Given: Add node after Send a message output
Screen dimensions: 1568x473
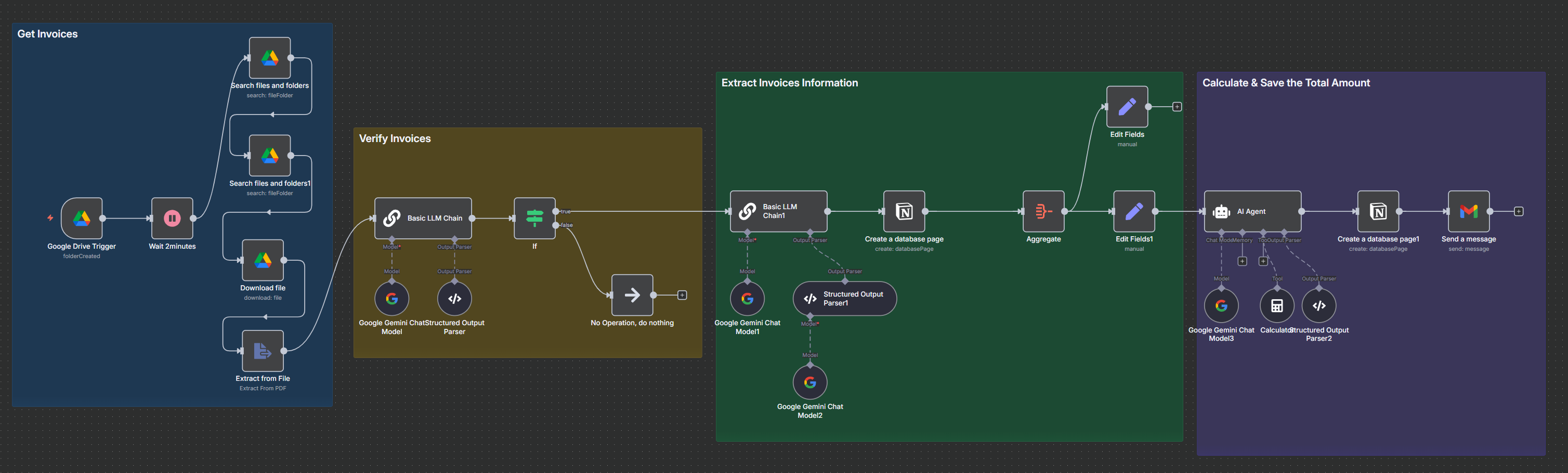Looking at the screenshot, I should 1519,211.
